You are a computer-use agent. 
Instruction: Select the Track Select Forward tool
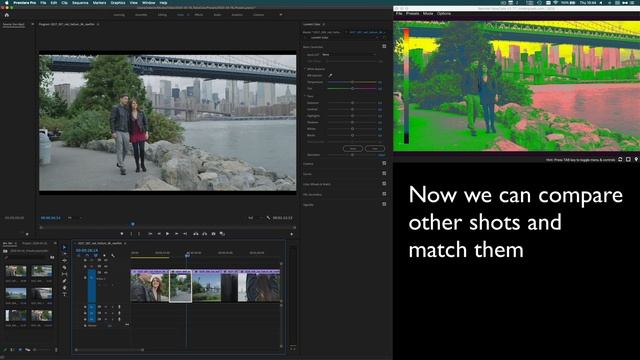pos(64,254)
